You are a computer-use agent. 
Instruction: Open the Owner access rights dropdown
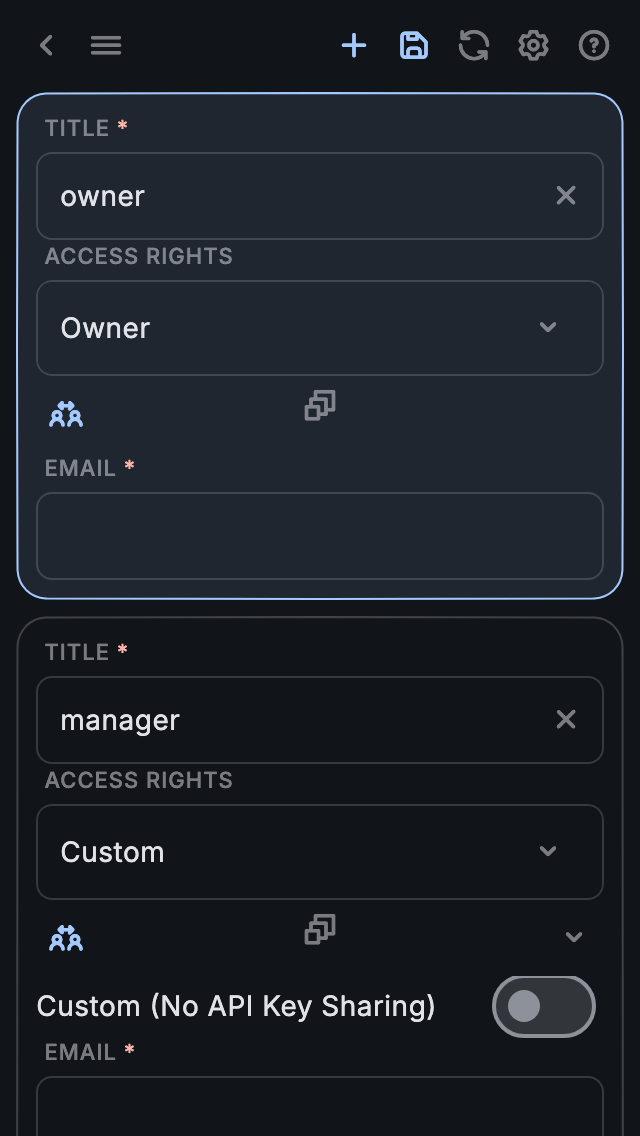(x=320, y=328)
